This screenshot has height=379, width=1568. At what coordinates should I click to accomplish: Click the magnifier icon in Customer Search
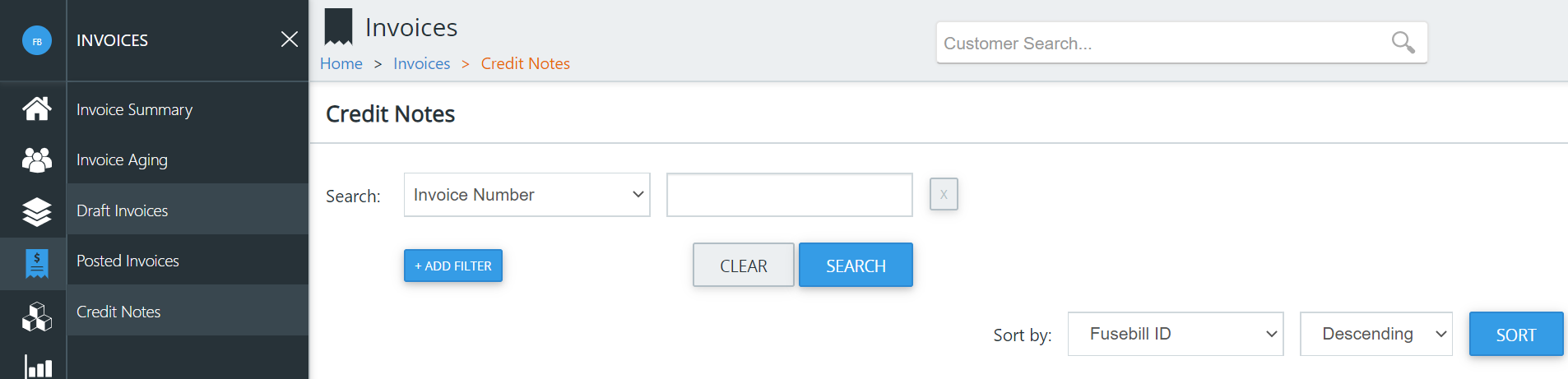pos(1403,42)
